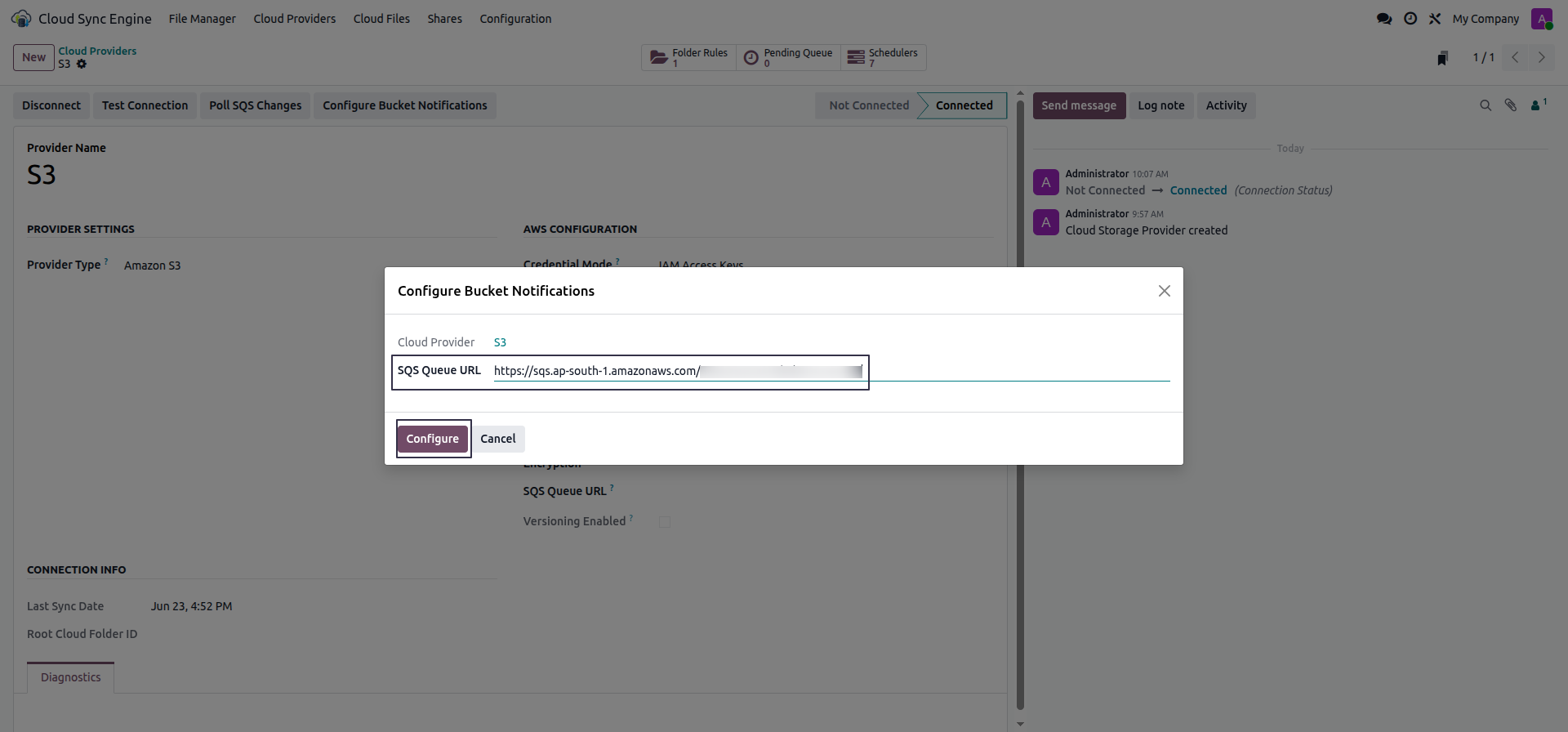Open Shares menu
The image size is (1568, 732).
click(x=444, y=18)
